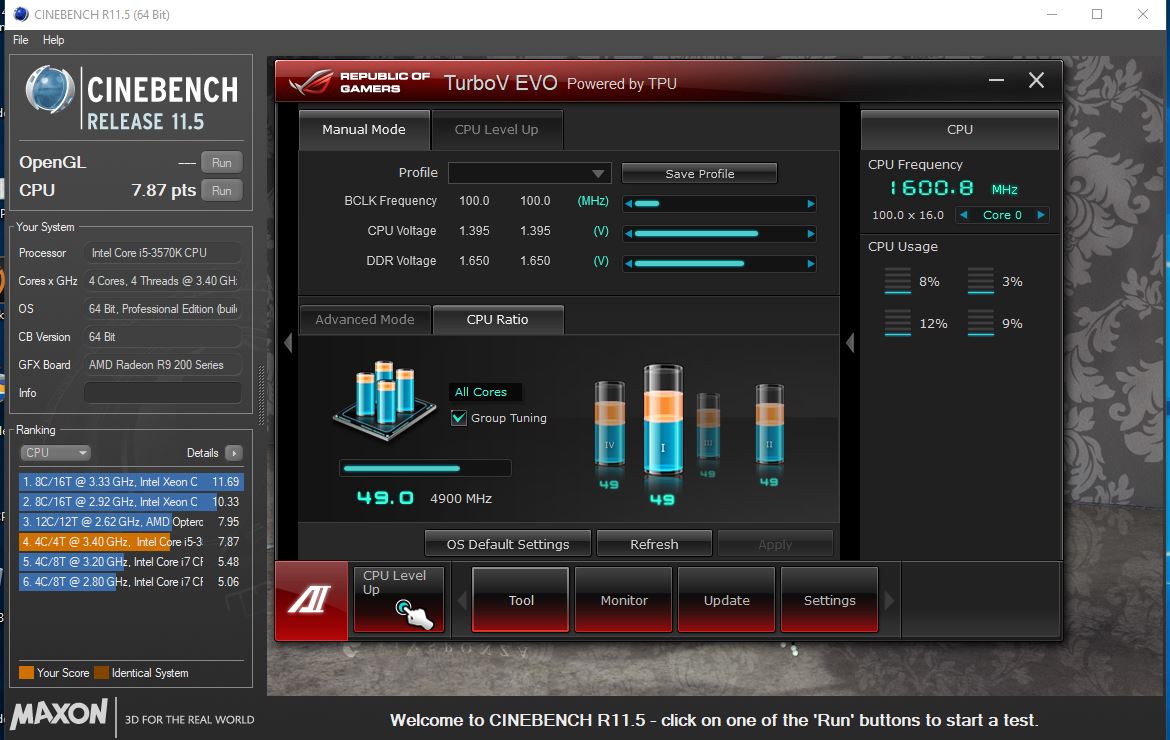
Task: Open the CPU Level Up shortcut tile
Action: [398, 600]
